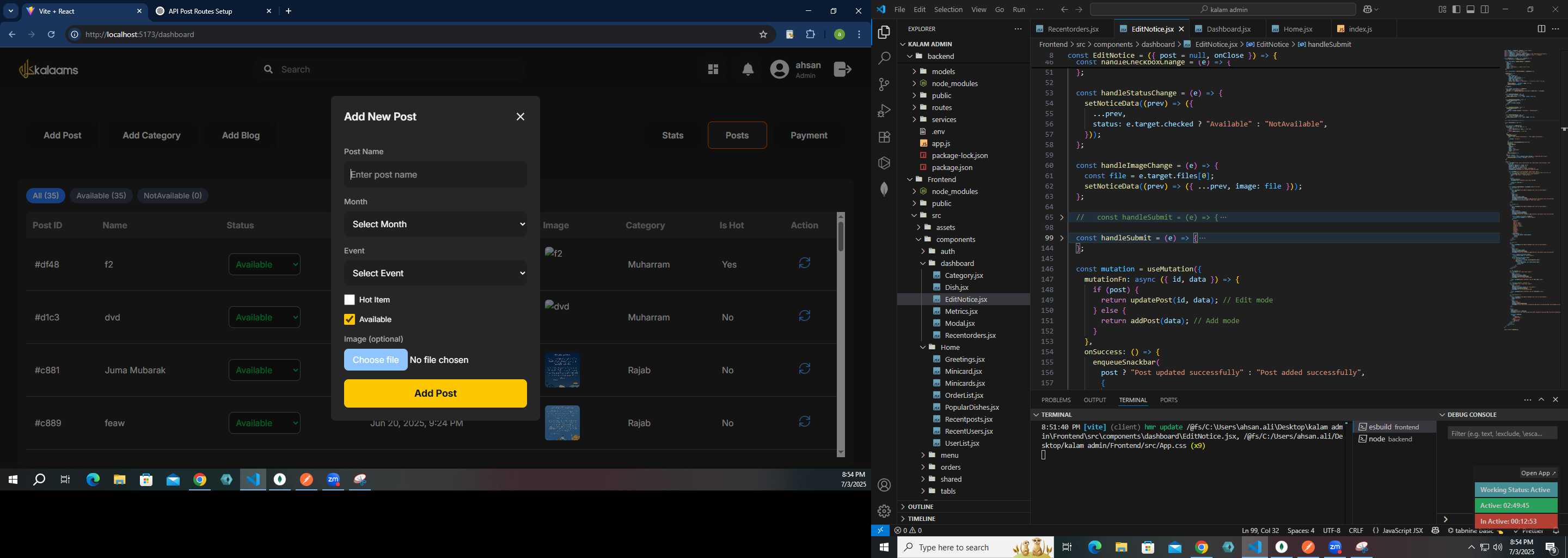Image resolution: width=1568 pixels, height=558 pixels.
Task: Open status dropdown for Juma Mubarak
Action: click(x=265, y=371)
